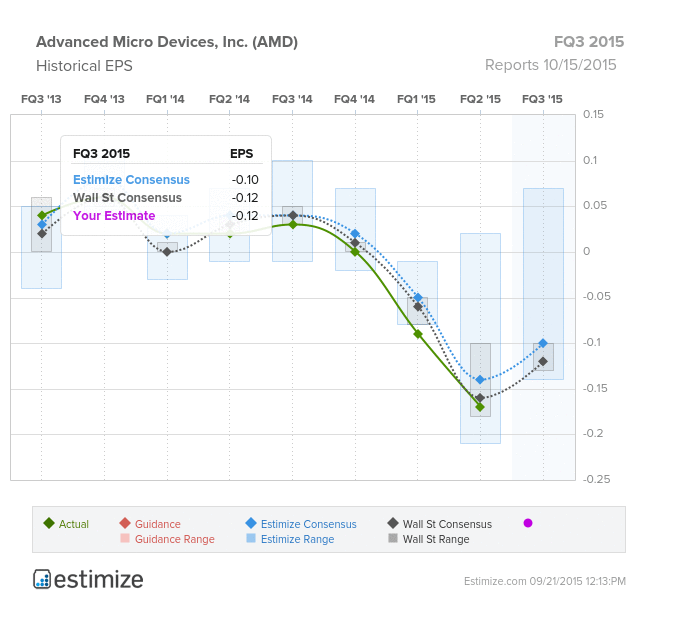Click Estimize Consensus row in the tooltip
Screen dimensions: 675x620
(x=166, y=180)
